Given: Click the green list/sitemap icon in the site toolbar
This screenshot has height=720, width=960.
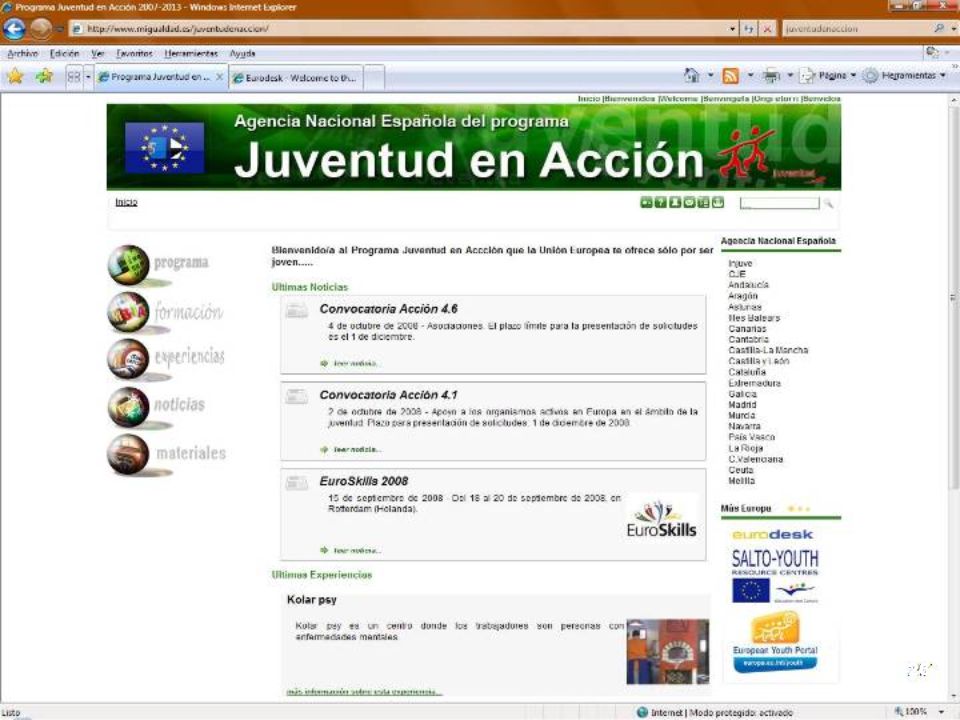Looking at the screenshot, I should click(x=703, y=203).
